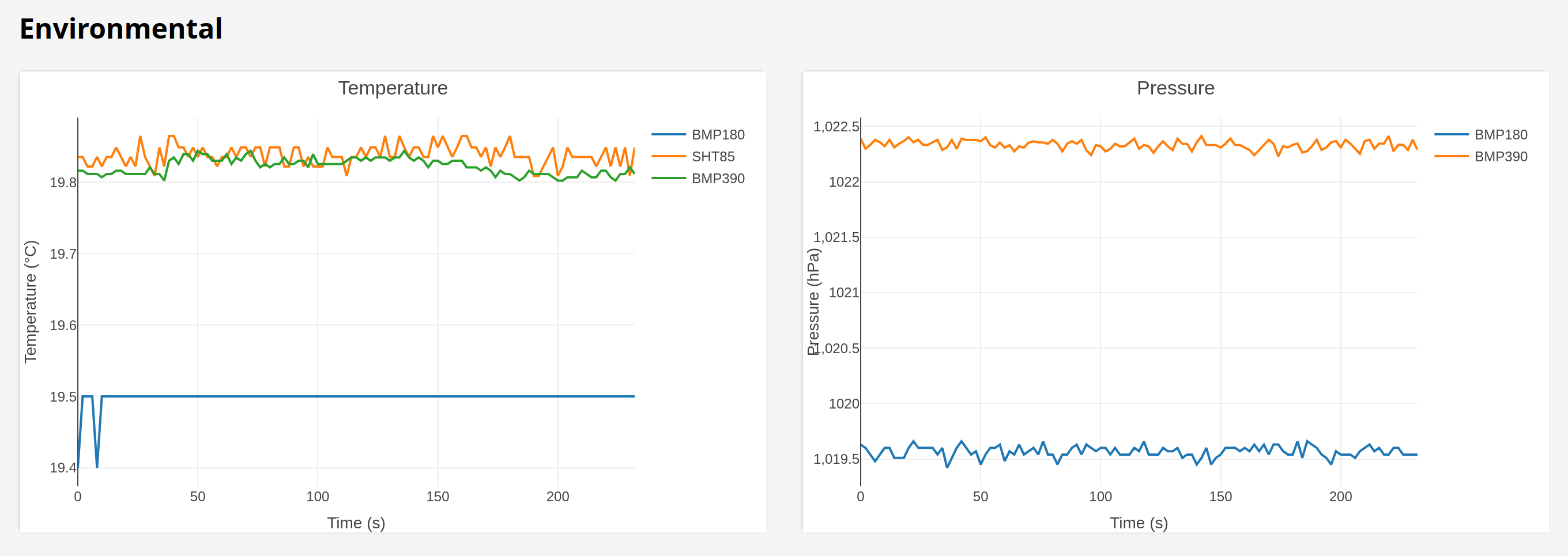Toggle BMP180 trace in Temperature legend

717,134
